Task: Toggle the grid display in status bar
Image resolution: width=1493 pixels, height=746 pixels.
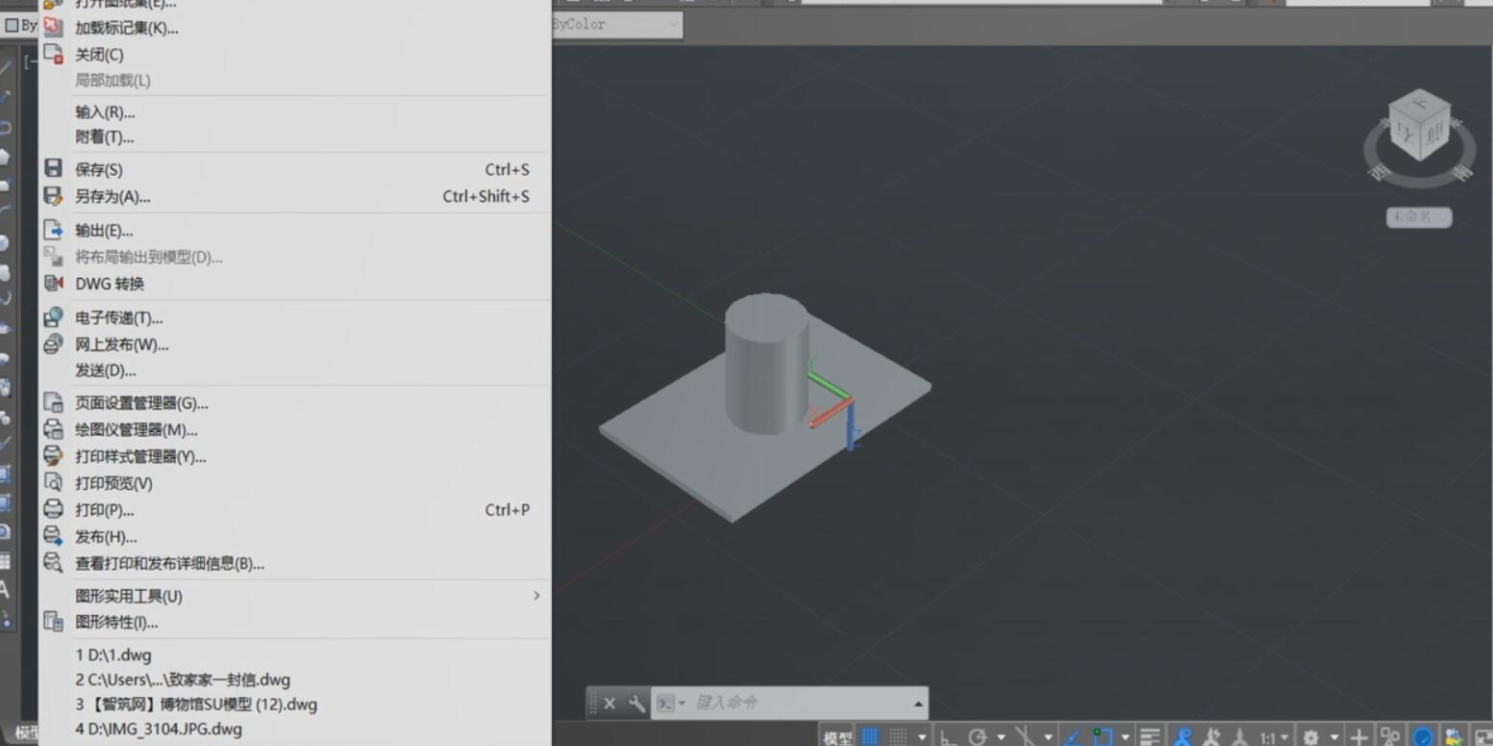Action: click(870, 738)
